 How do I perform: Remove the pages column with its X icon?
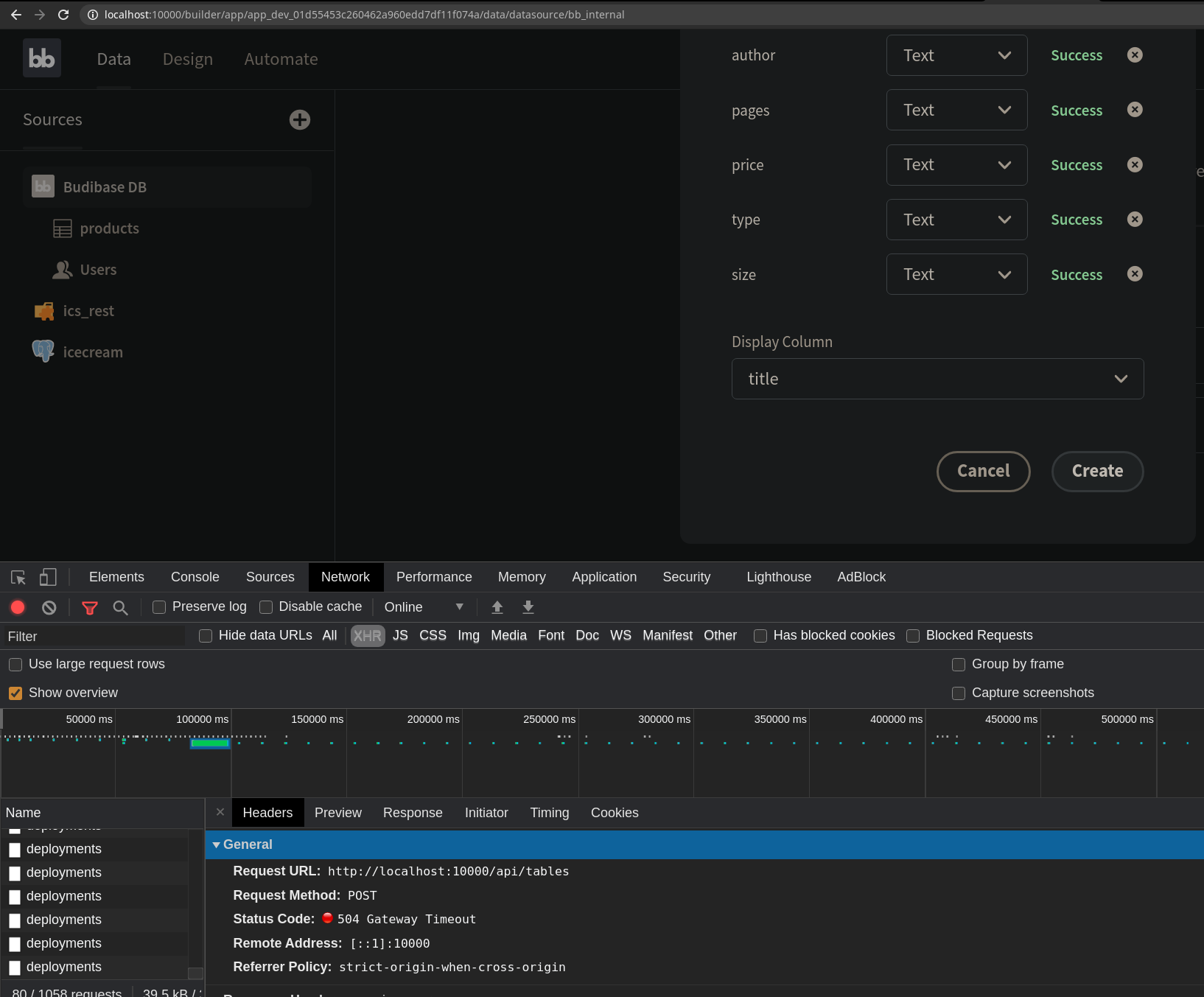coord(1135,109)
